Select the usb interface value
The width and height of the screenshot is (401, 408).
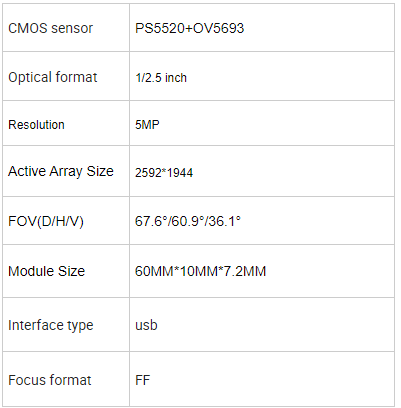click(x=146, y=325)
